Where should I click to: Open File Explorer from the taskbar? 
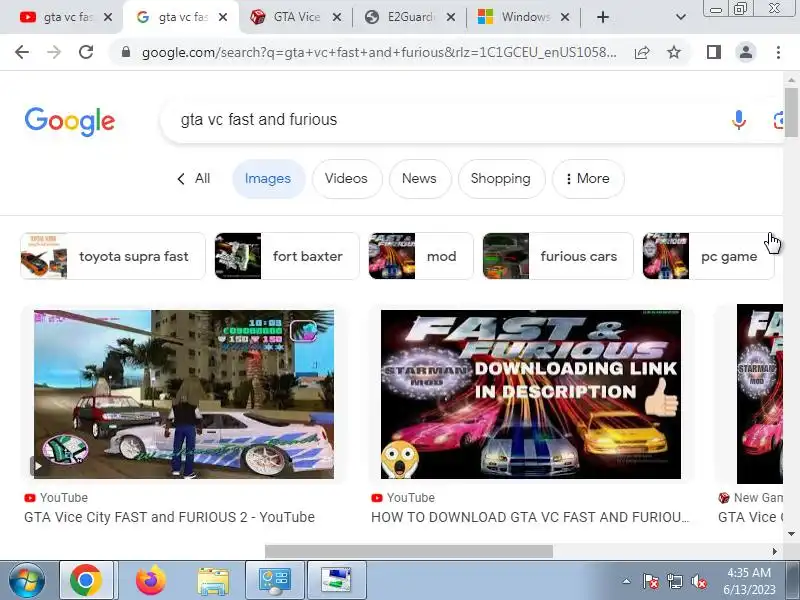pos(213,581)
